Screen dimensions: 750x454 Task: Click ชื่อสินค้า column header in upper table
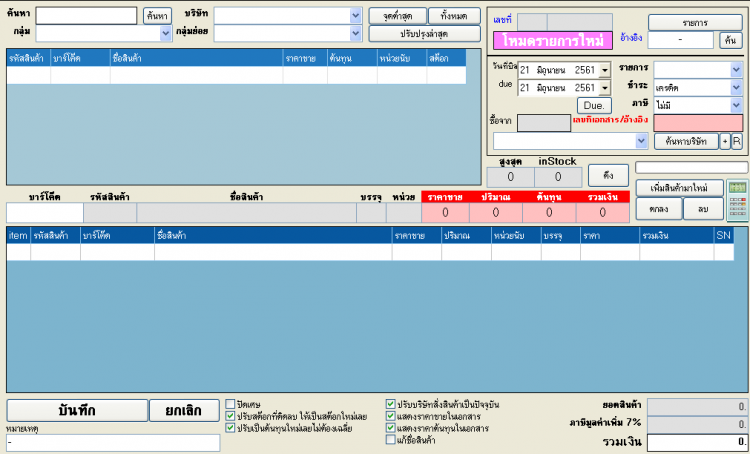[196, 58]
